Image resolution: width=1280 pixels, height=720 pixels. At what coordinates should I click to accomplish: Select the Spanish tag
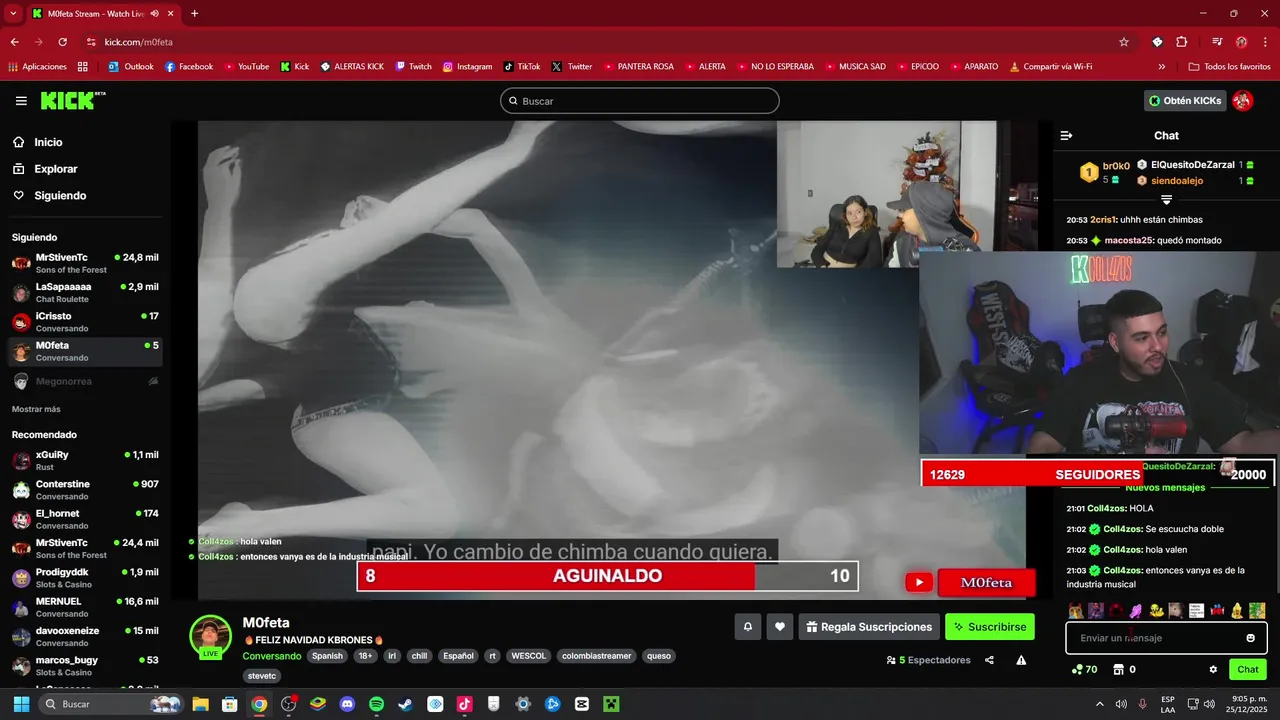point(326,656)
